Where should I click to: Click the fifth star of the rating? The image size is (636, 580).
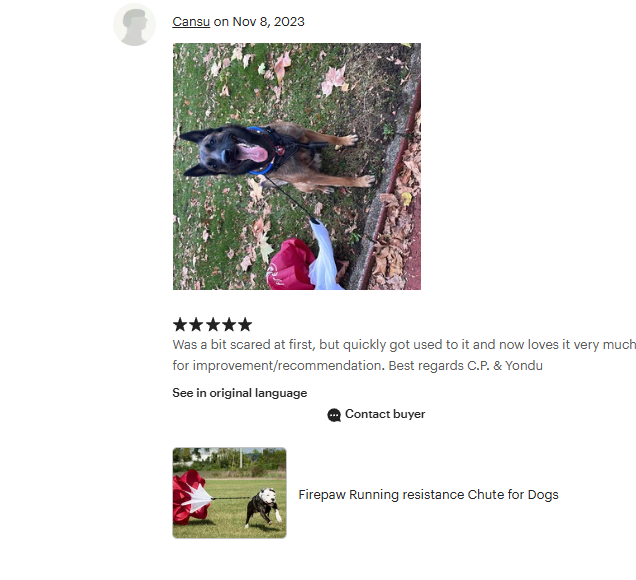tap(245, 324)
